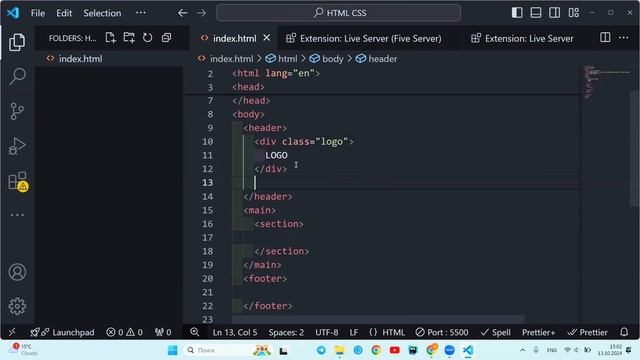Viewport: 640px width, 360px height.
Task: Show hidden system tray icons chevron
Action: point(522,350)
